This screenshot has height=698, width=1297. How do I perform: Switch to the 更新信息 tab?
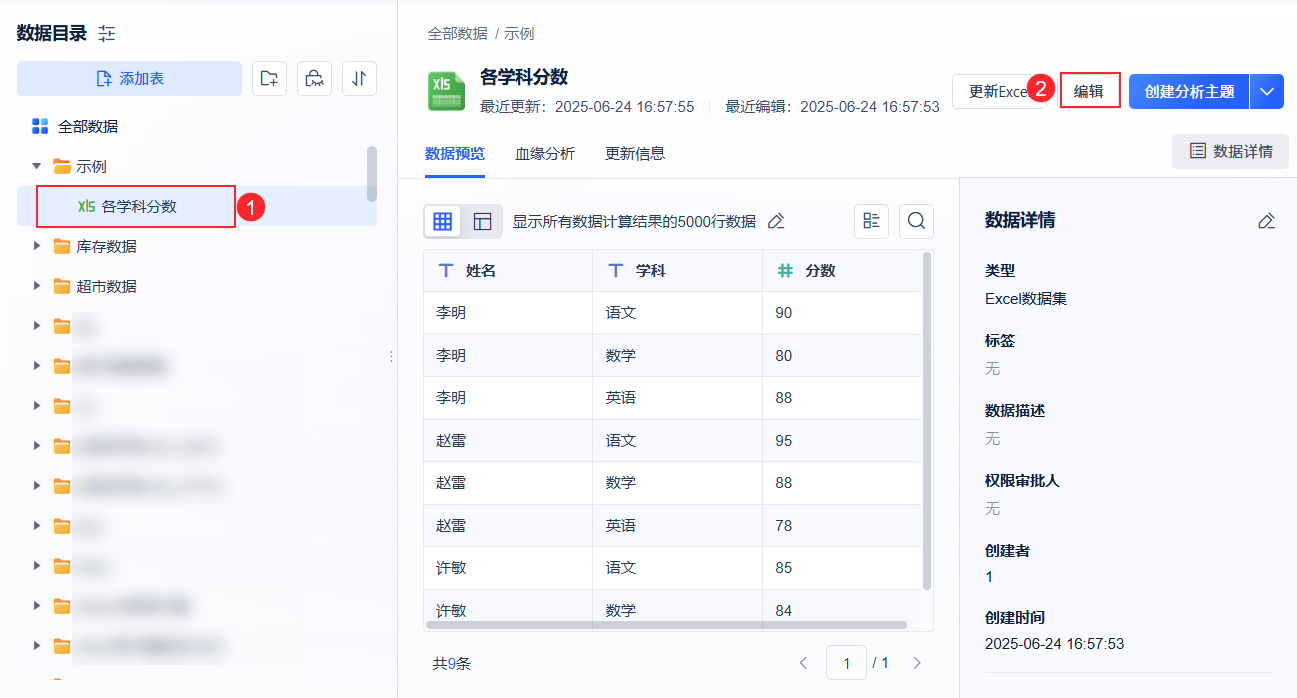(x=635, y=154)
